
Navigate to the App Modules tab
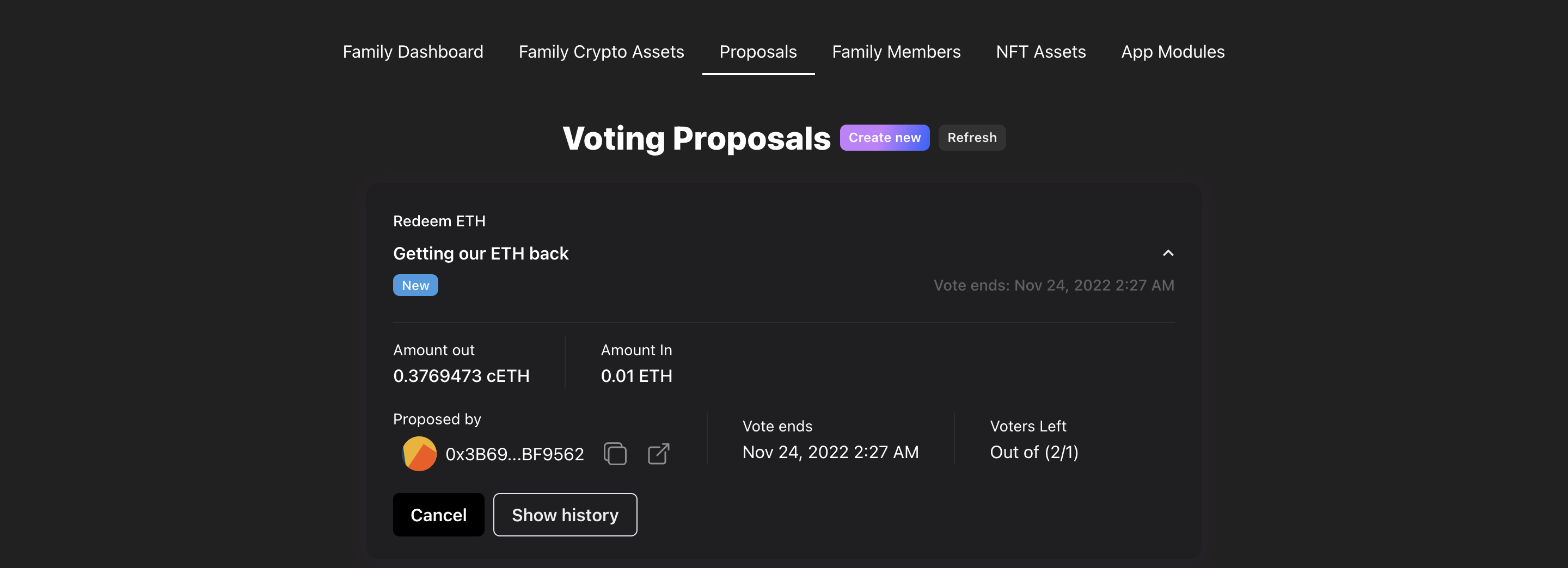click(1172, 52)
